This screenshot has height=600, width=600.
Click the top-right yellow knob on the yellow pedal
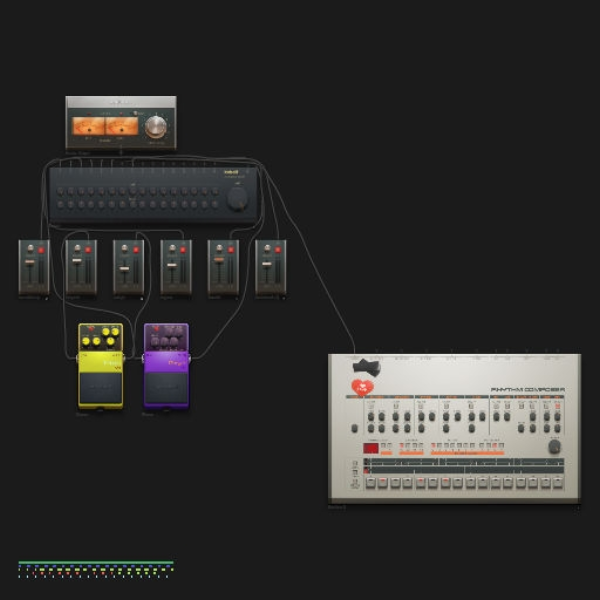point(115,332)
